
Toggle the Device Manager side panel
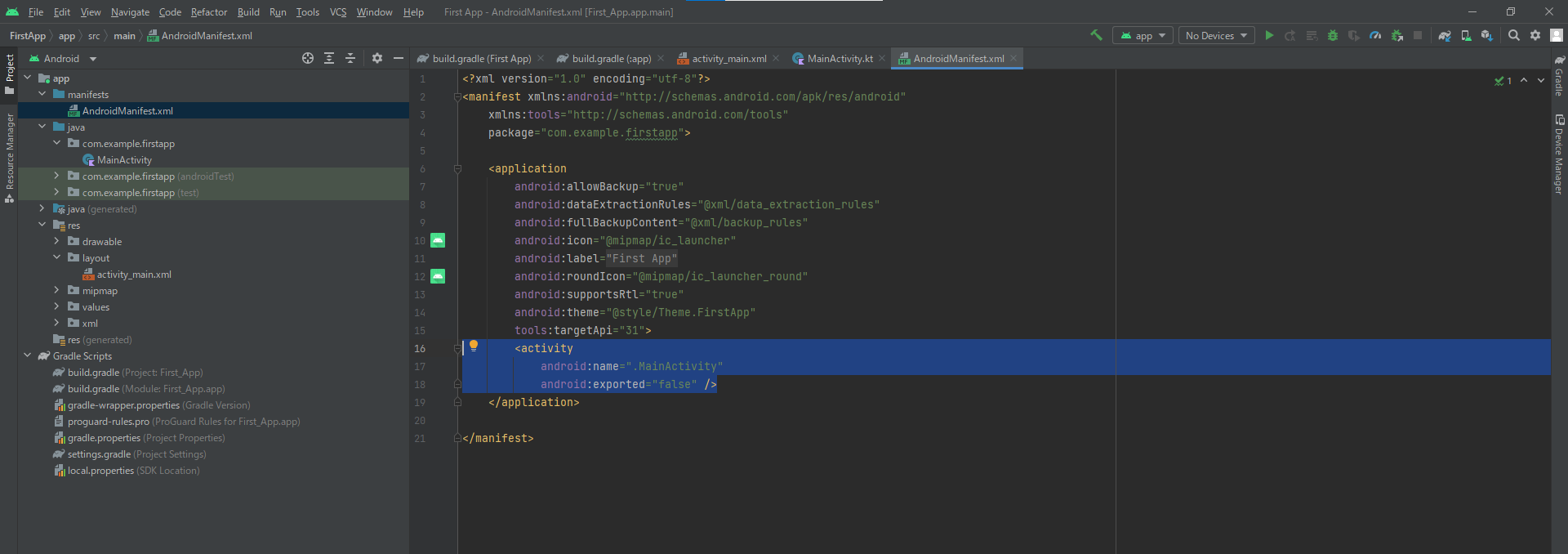pyautogui.click(x=1559, y=154)
